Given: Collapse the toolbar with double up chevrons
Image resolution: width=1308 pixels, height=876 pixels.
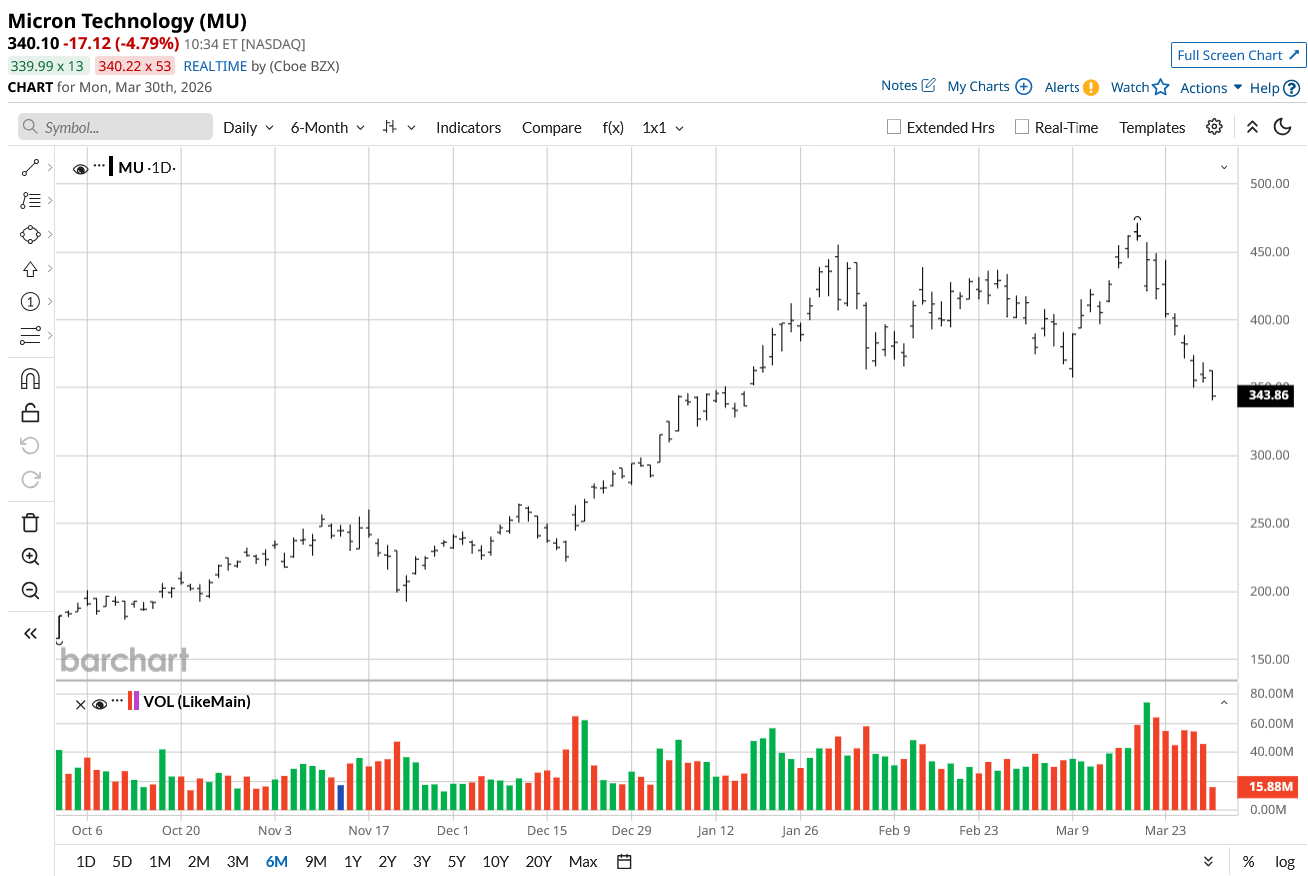Looking at the screenshot, I should click(x=1252, y=127).
